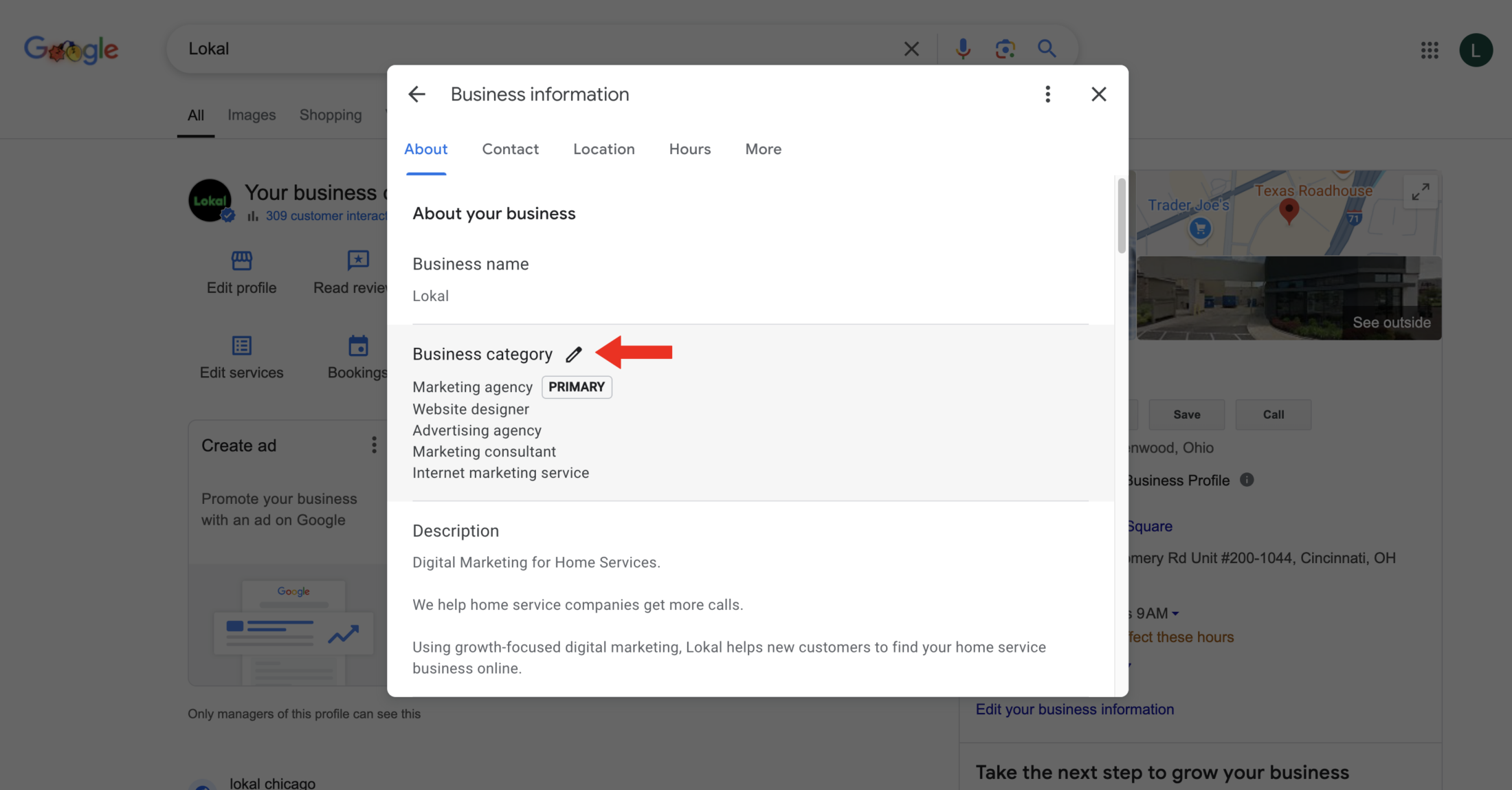Go back with the dialog arrow
This screenshot has height=790, width=1512.
tap(416, 94)
